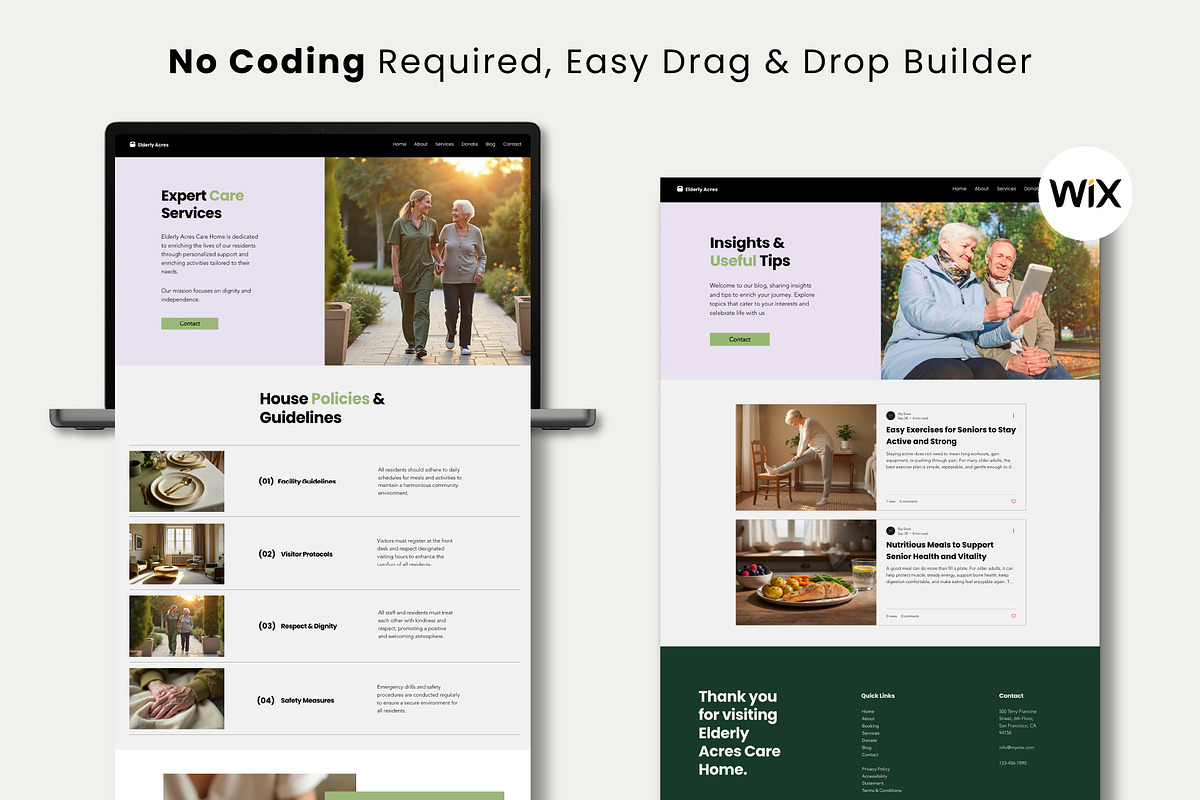Click the info@mysite.com email in the footer

pos(1016,747)
